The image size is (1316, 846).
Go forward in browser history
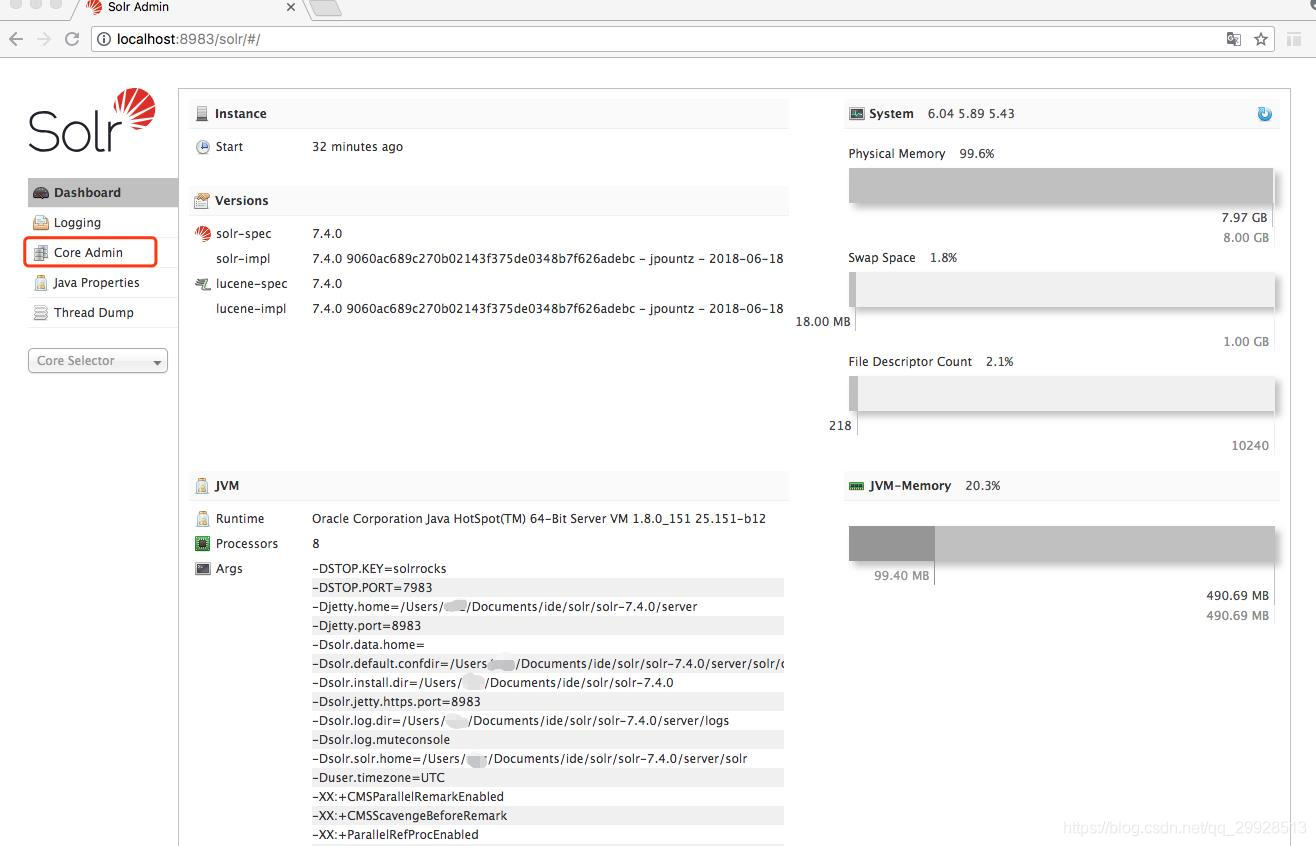click(44, 39)
